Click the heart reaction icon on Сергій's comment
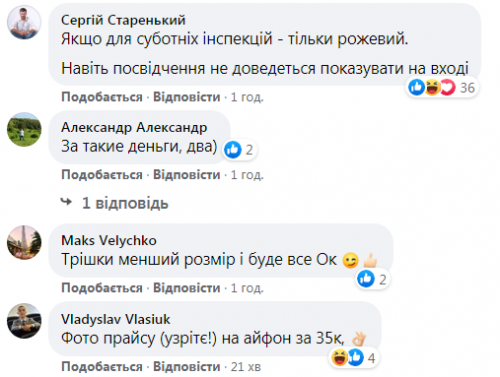500x377 pixels. tap(448, 88)
